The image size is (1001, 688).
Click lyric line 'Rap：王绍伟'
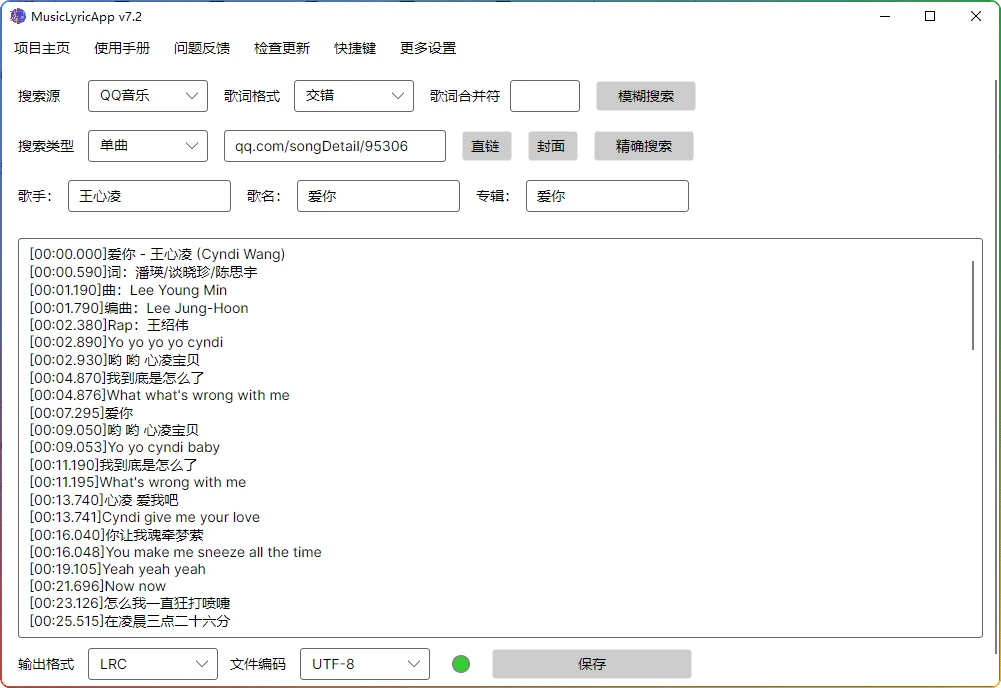click(148, 325)
